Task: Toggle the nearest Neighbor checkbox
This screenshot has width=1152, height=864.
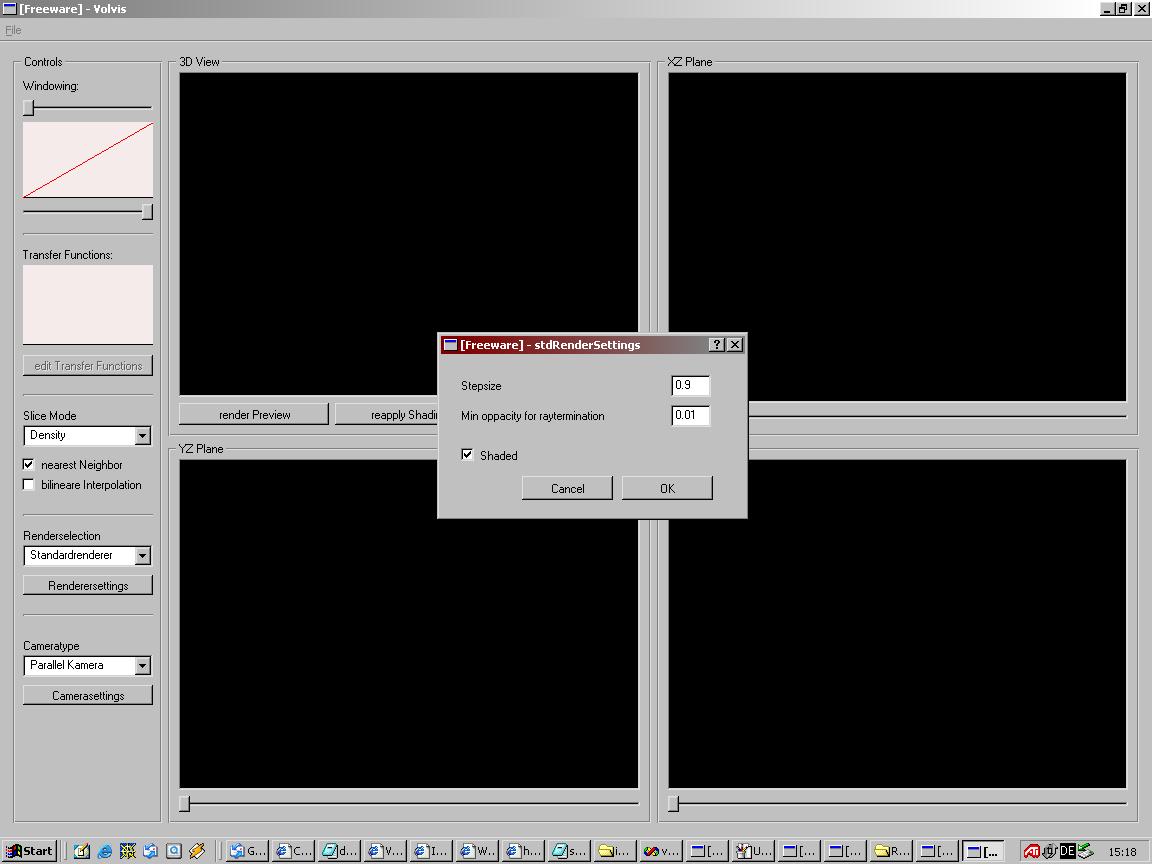Action: [x=29, y=465]
